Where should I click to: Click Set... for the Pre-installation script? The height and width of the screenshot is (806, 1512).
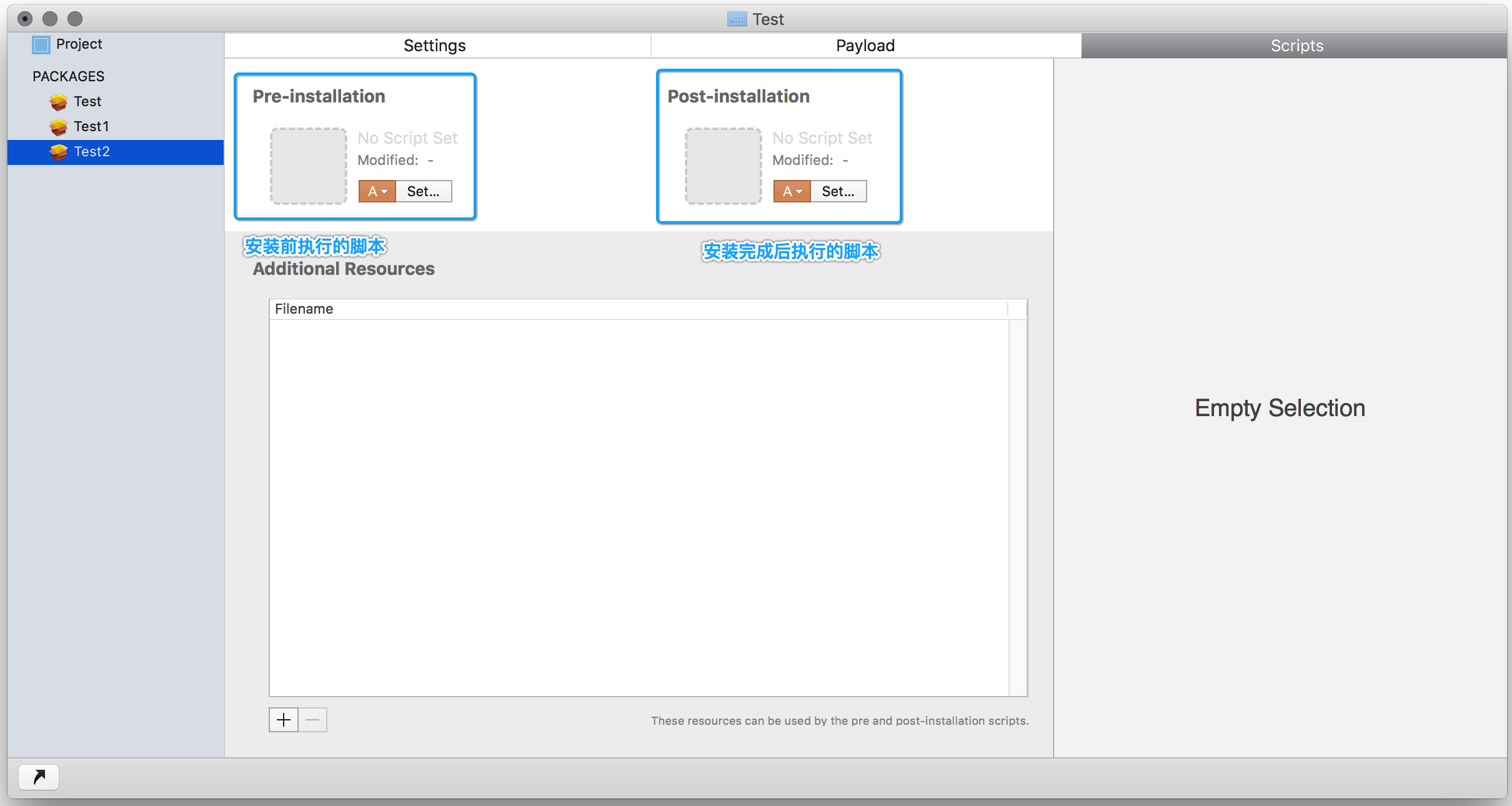(424, 191)
